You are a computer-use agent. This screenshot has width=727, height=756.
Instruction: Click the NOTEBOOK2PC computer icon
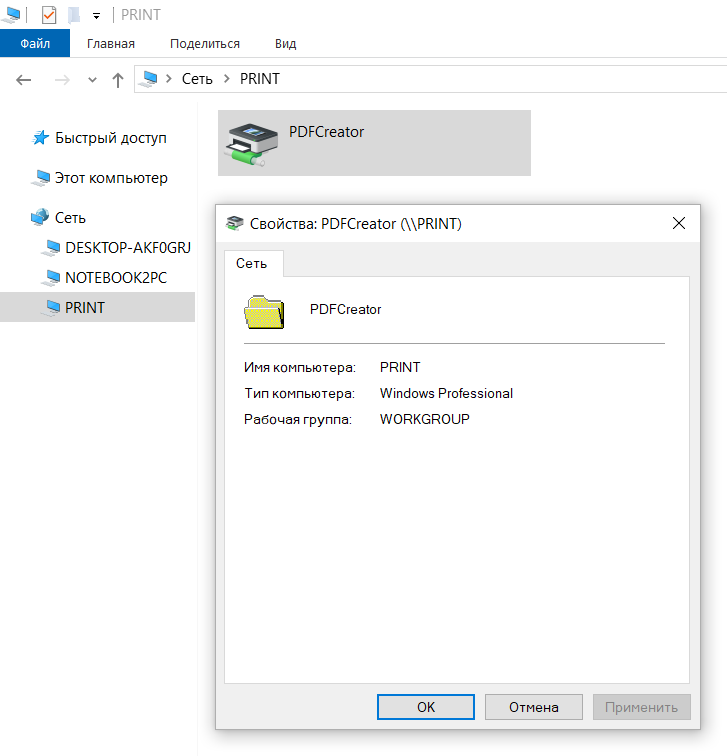click(51, 278)
